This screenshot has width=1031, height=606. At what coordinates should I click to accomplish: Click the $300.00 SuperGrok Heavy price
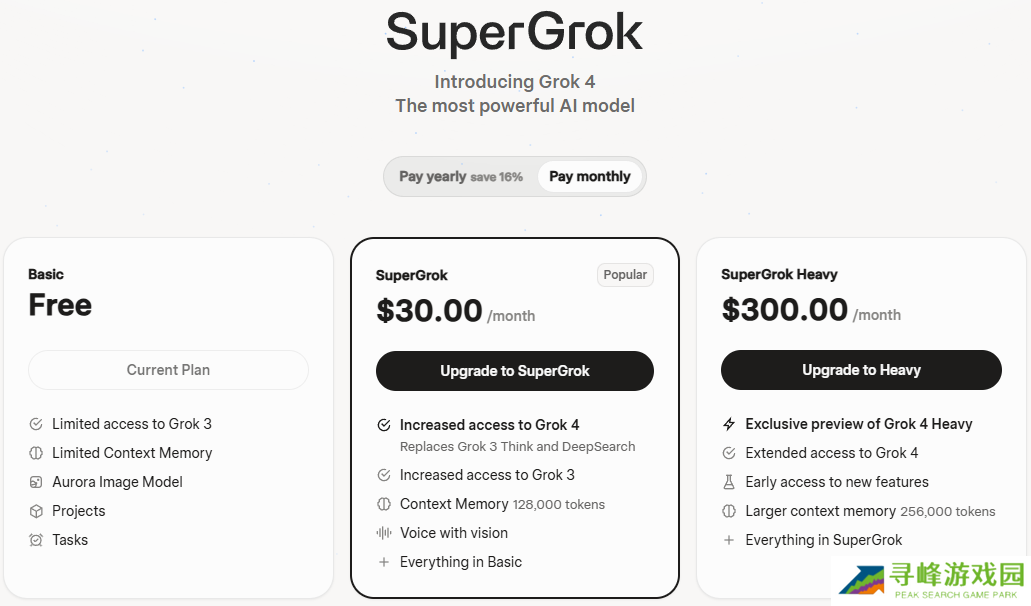coord(785,310)
